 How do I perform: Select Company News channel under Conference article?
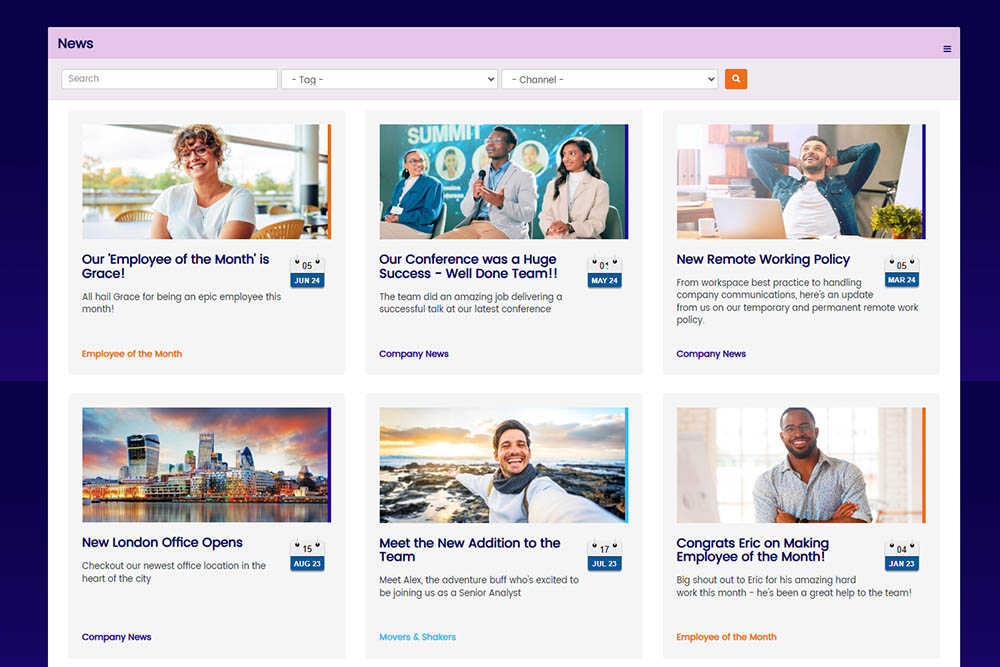pos(414,354)
